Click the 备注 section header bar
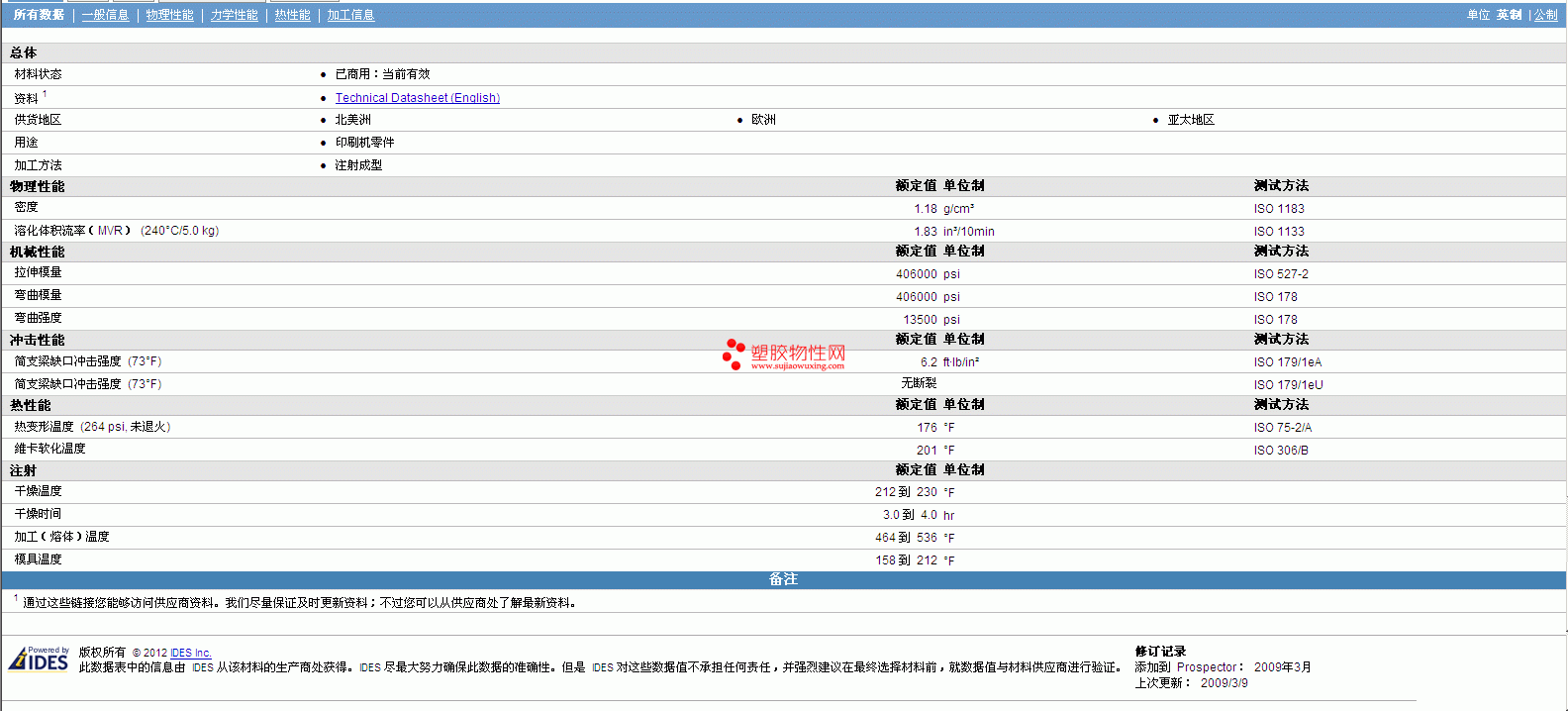Viewport: 1568px width, 711px height. [783, 579]
